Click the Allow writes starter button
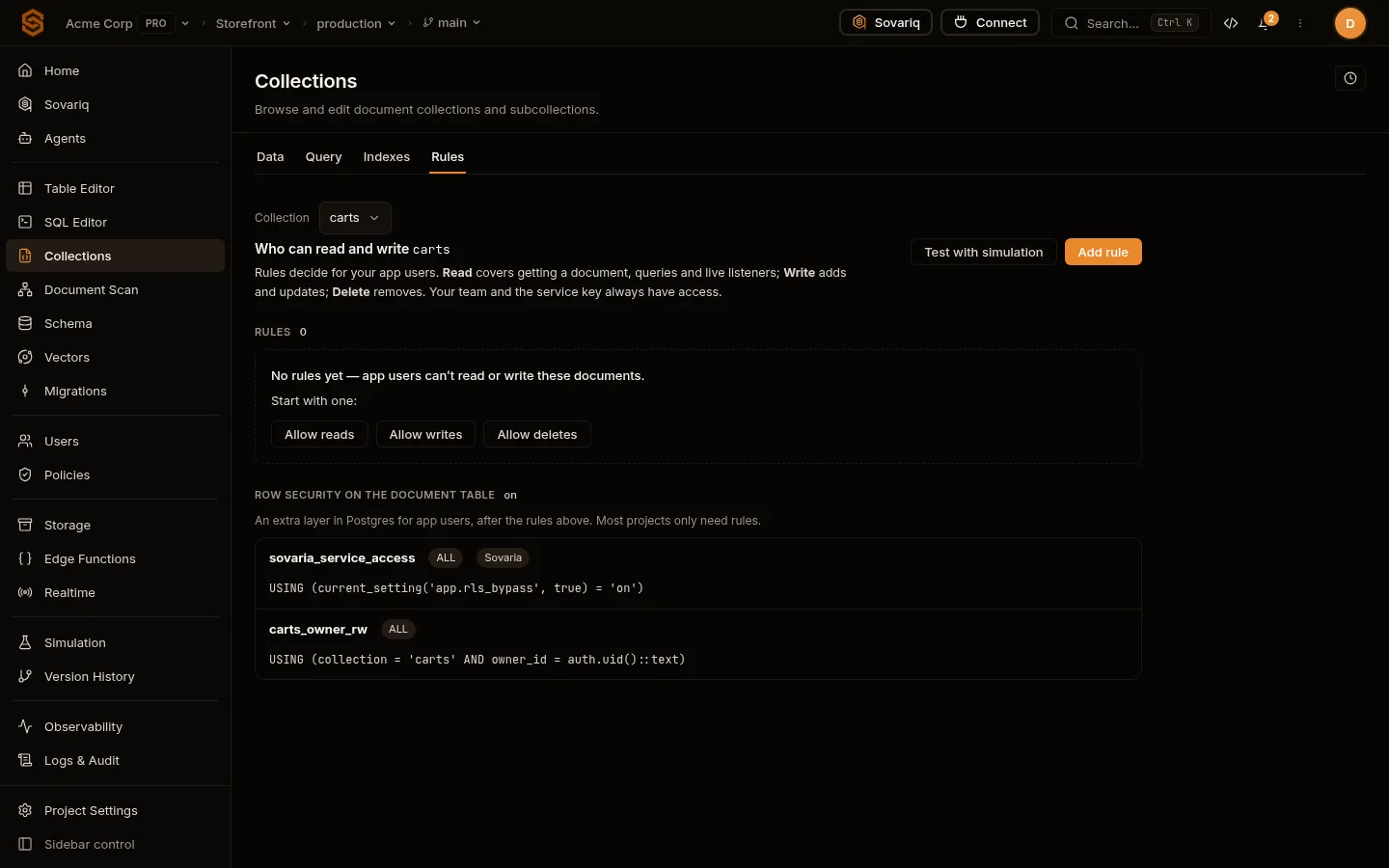1389x868 pixels. [x=425, y=434]
